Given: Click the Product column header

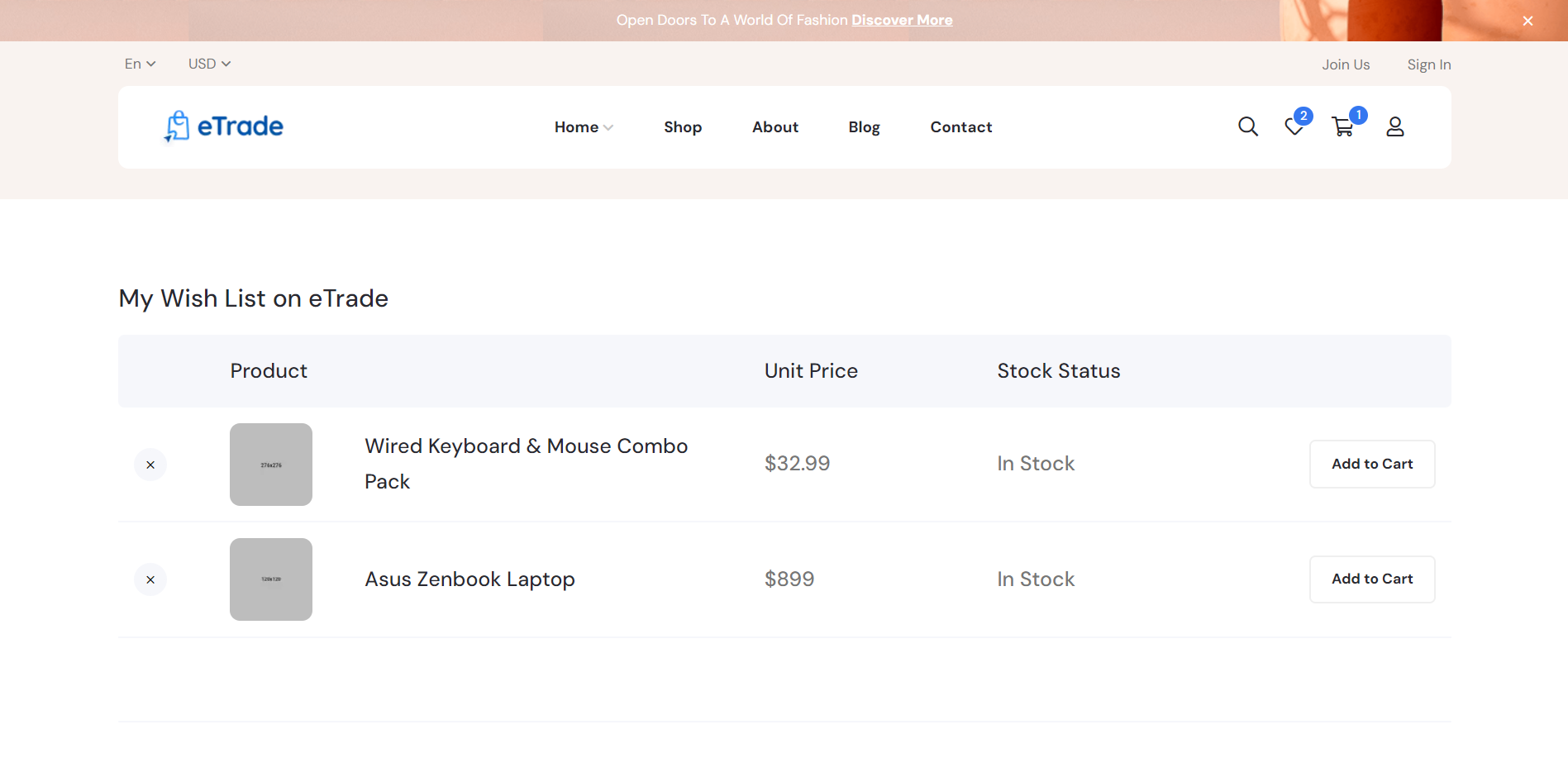Looking at the screenshot, I should tap(269, 370).
